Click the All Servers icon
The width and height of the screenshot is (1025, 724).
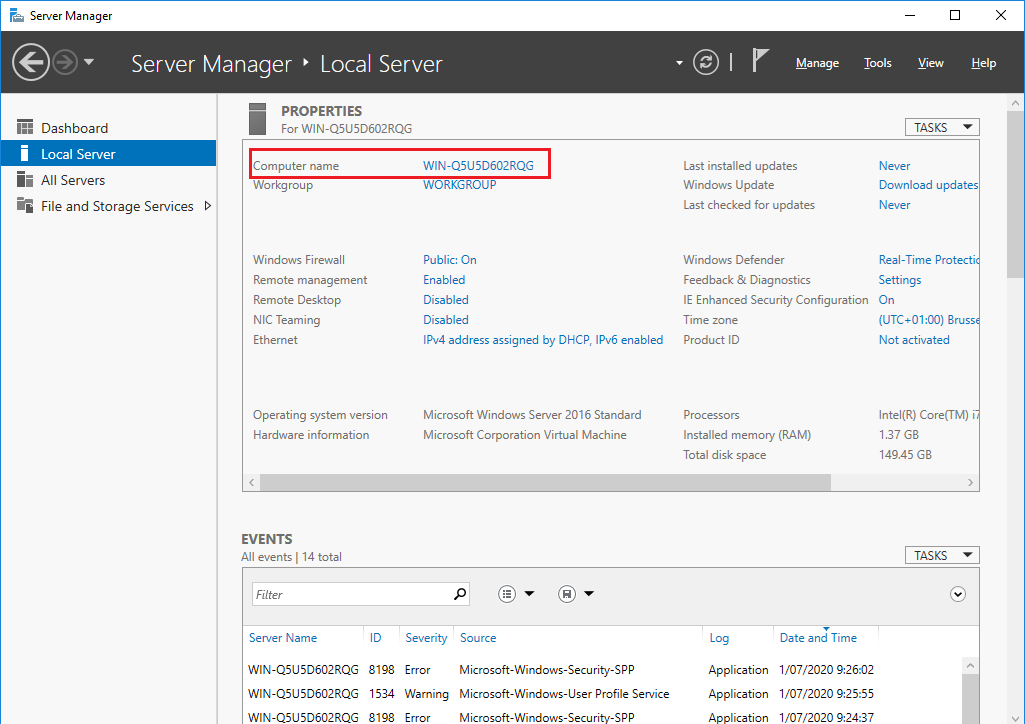(25, 179)
